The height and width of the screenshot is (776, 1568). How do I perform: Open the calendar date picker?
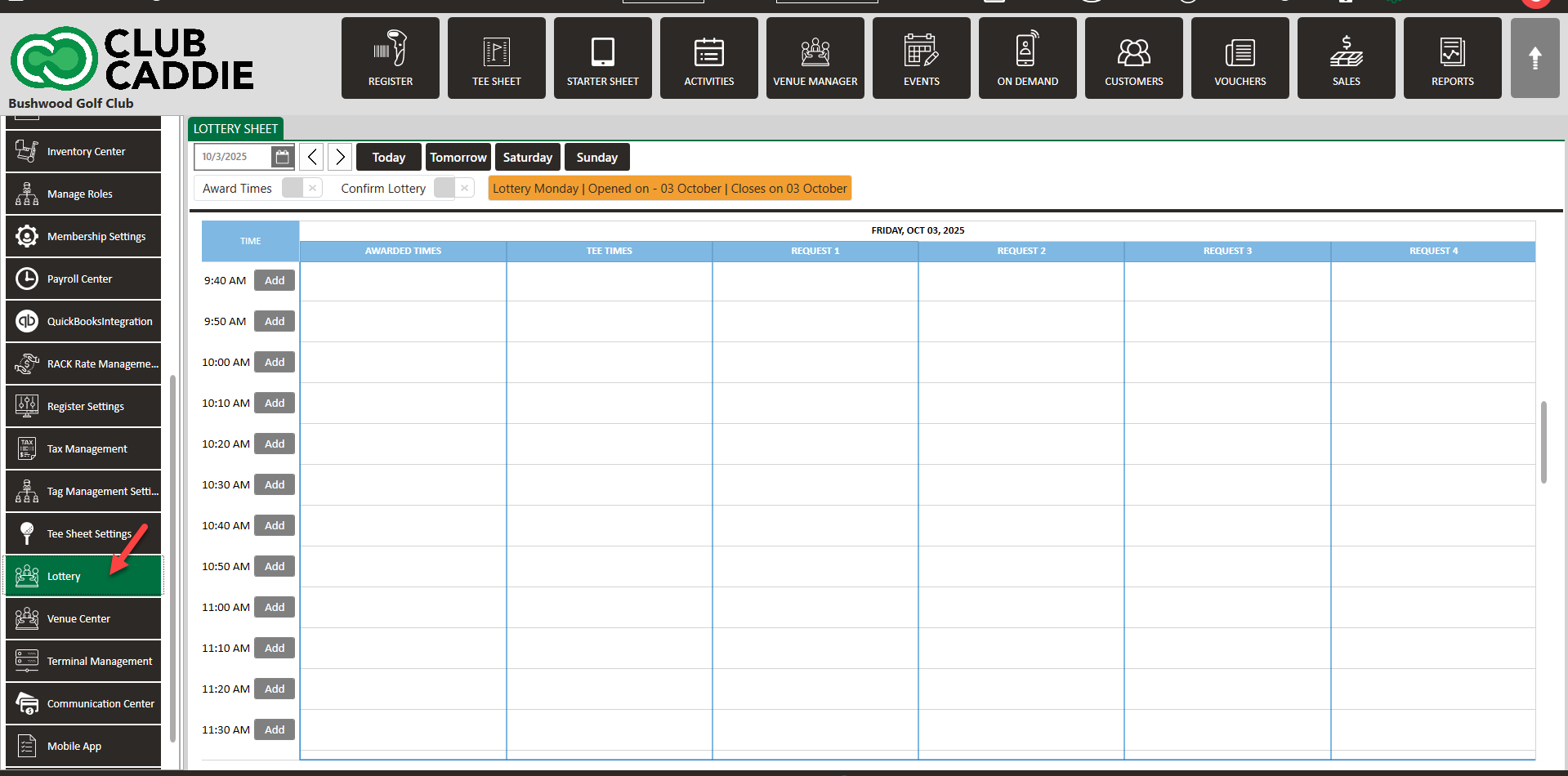point(282,157)
